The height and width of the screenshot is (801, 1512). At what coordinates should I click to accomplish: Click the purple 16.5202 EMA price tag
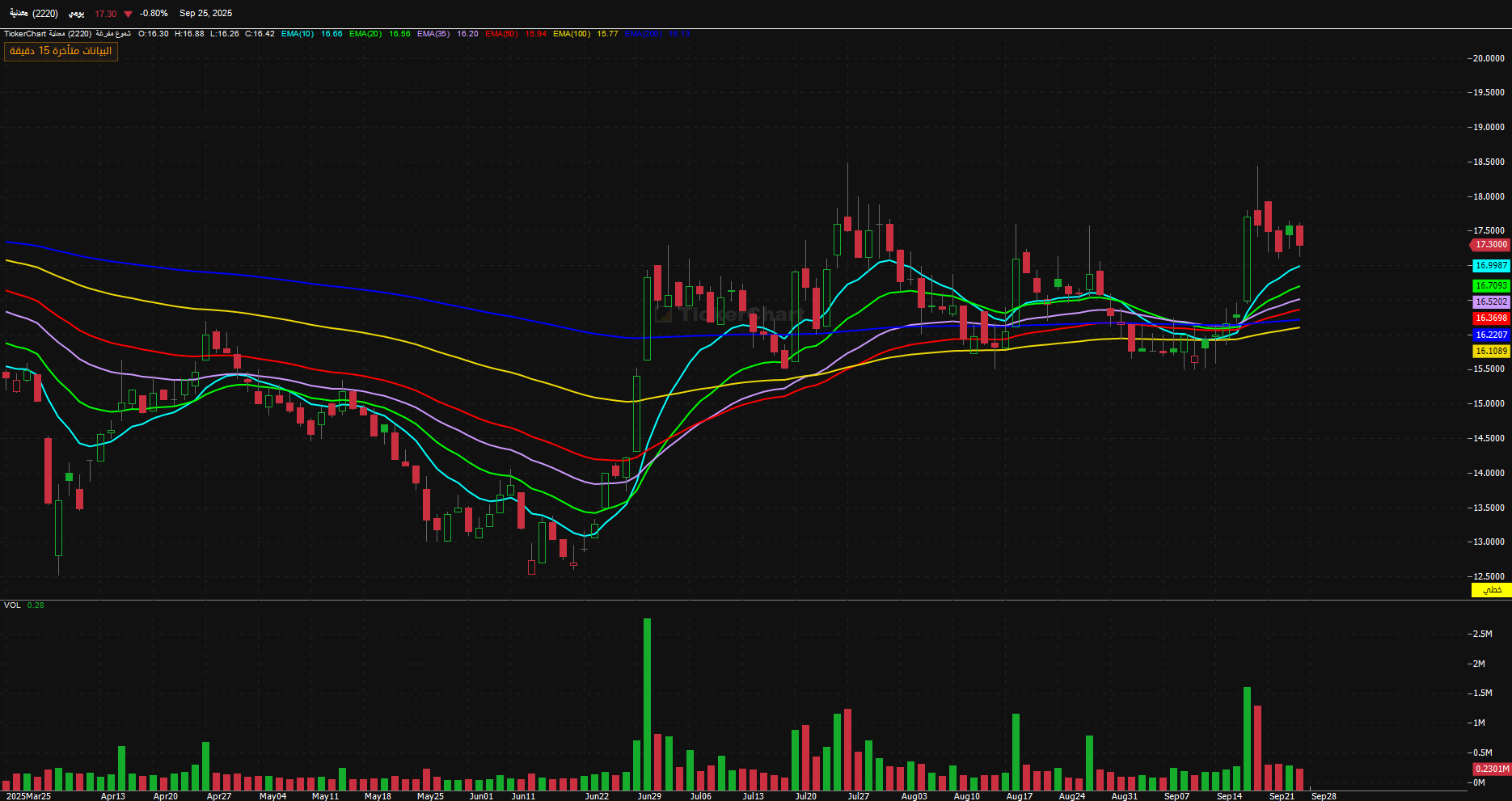1490,301
